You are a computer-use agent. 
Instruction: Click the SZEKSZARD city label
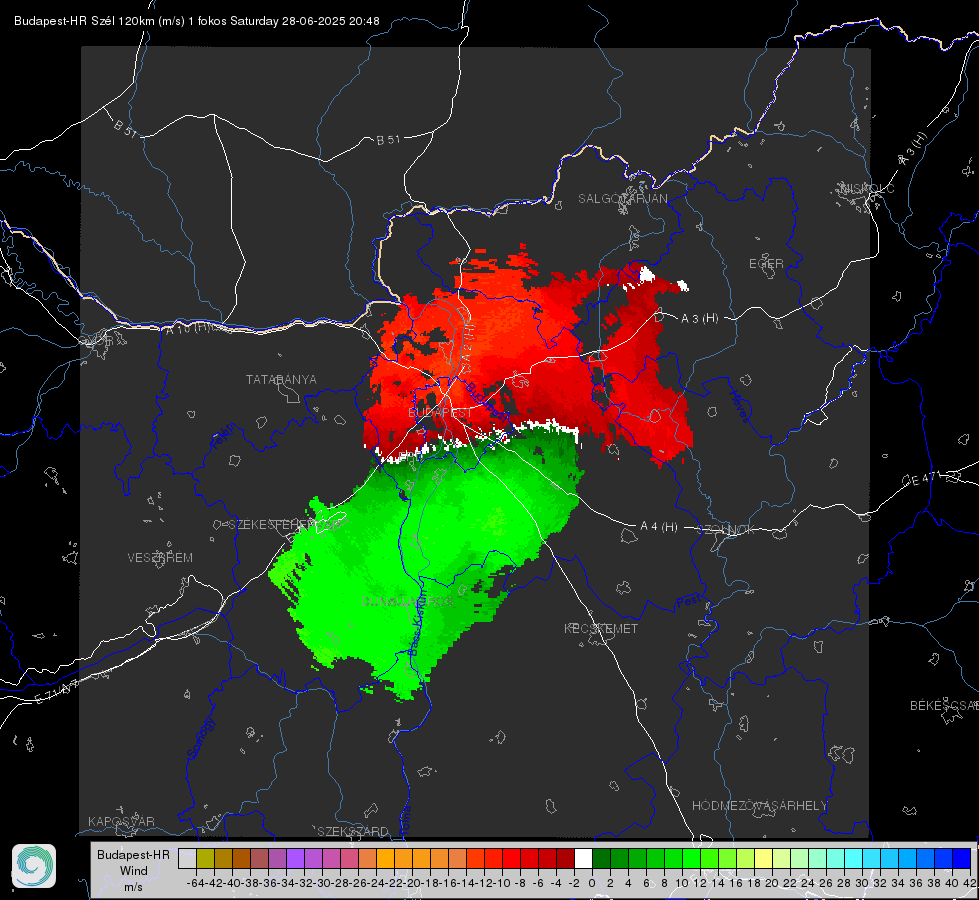coord(353,831)
